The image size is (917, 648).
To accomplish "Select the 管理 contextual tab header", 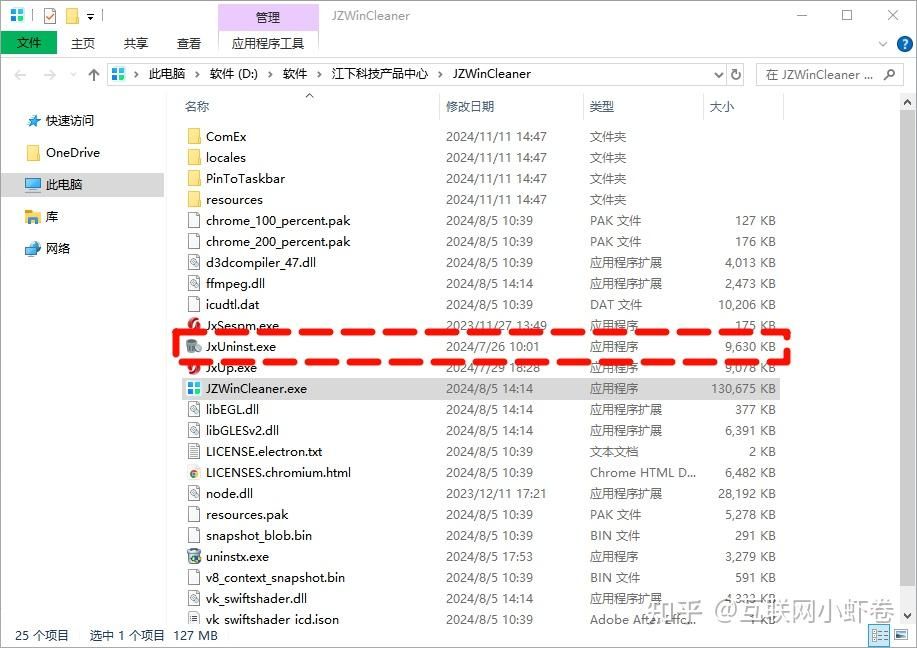I will (268, 18).
